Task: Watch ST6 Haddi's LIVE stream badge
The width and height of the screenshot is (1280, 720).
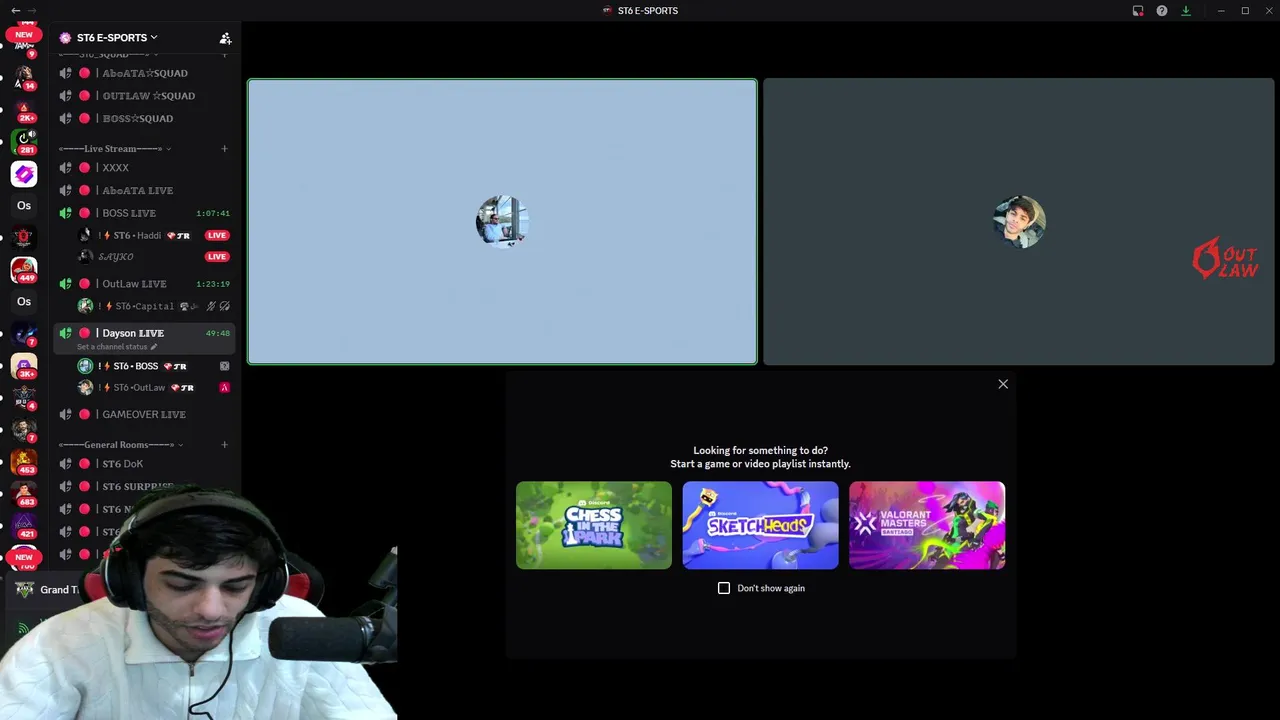Action: [217, 235]
